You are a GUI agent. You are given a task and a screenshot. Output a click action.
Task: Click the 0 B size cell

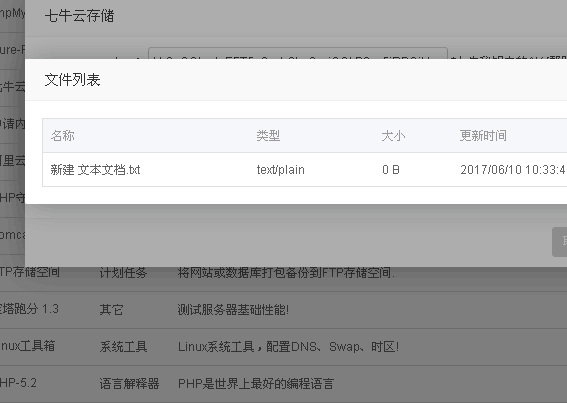[391, 170]
